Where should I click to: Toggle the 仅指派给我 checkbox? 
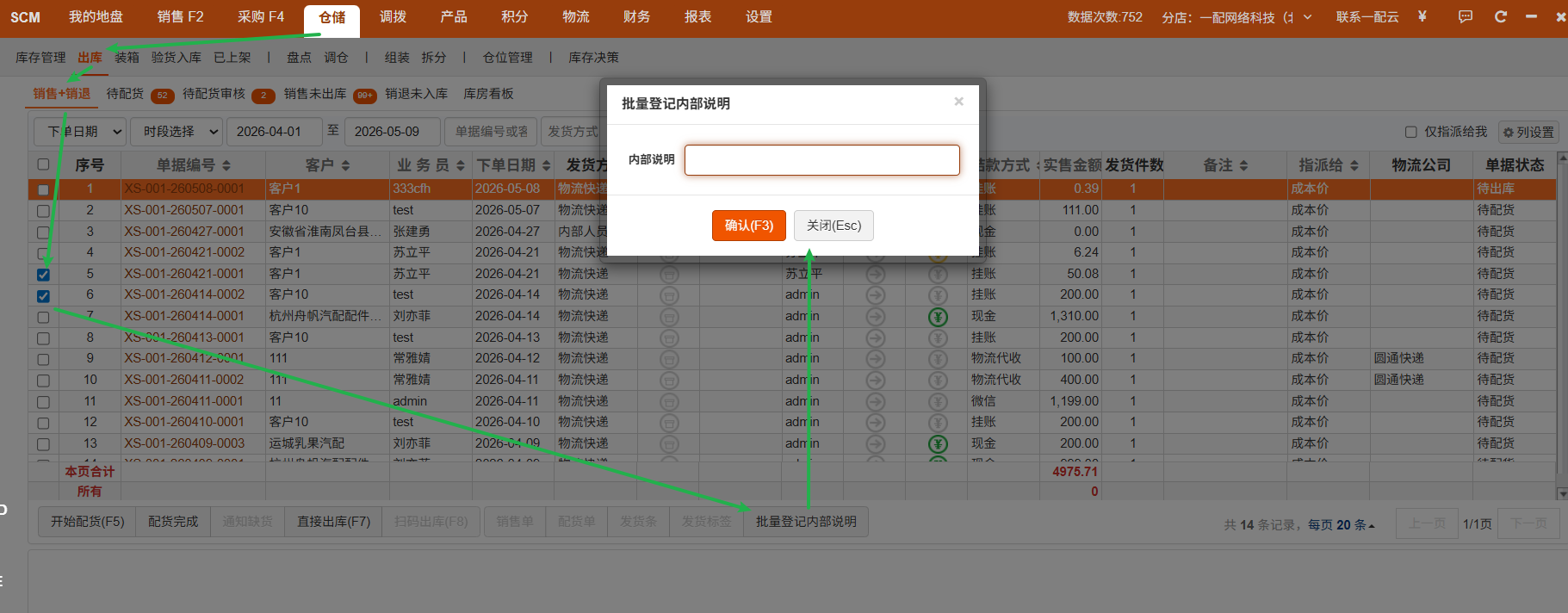pyautogui.click(x=1410, y=132)
